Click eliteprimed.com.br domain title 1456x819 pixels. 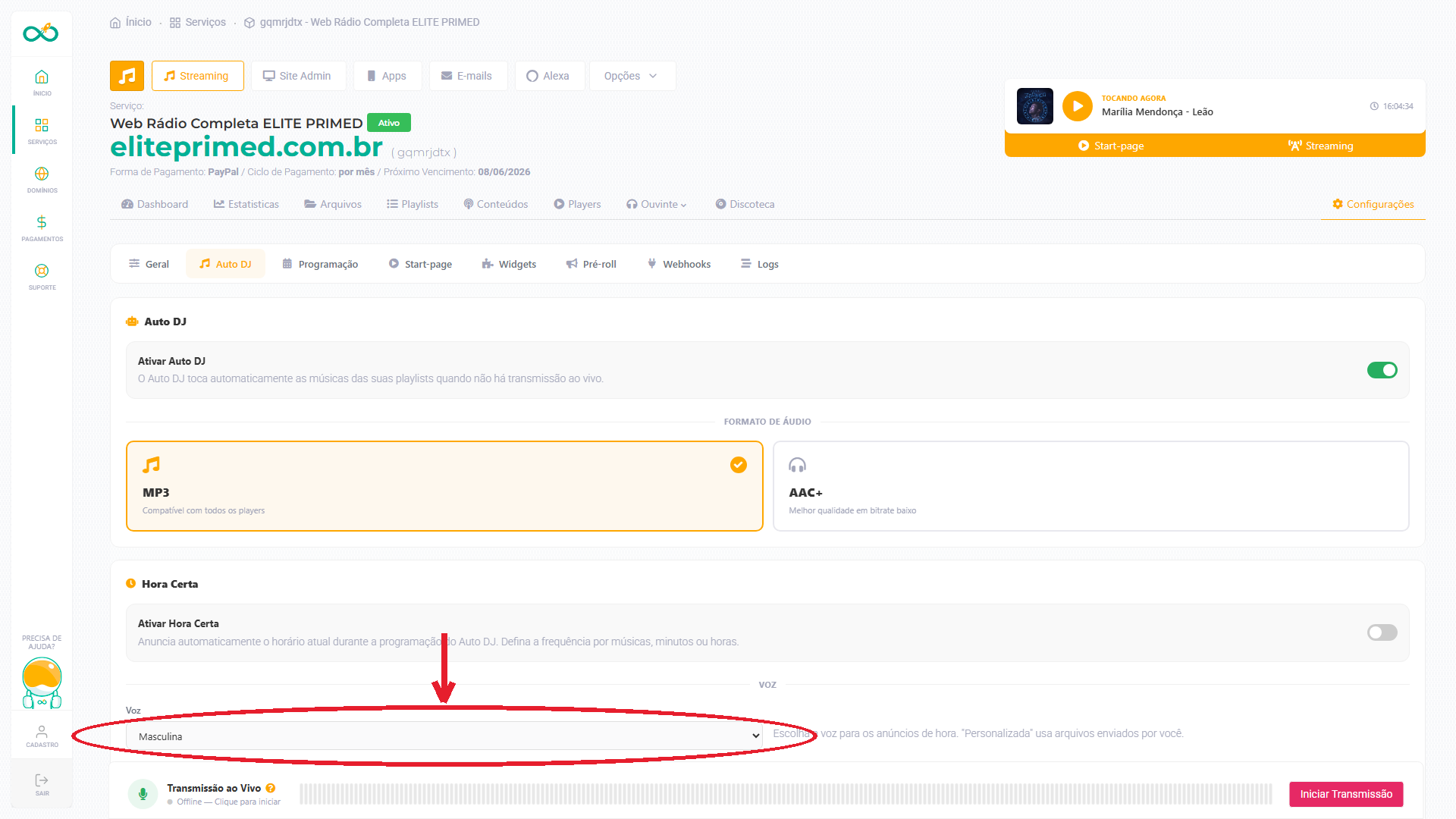click(x=246, y=146)
